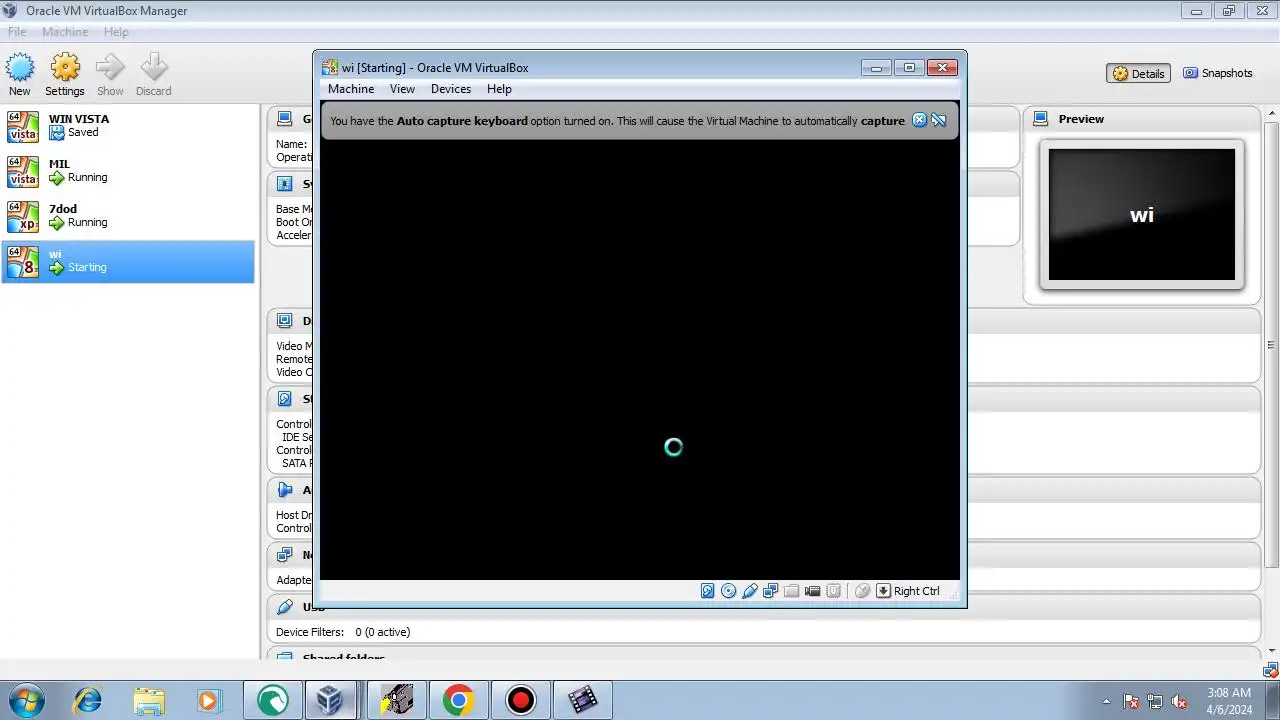Close the wi VM window
This screenshot has height=720, width=1280.
(x=942, y=68)
